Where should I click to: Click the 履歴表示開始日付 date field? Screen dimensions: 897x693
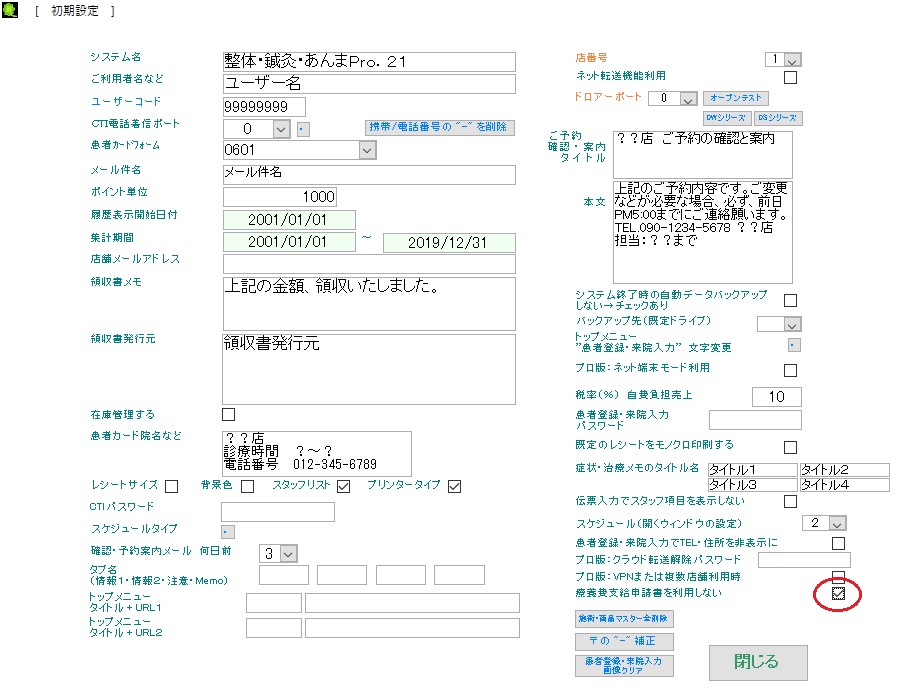tap(289, 220)
